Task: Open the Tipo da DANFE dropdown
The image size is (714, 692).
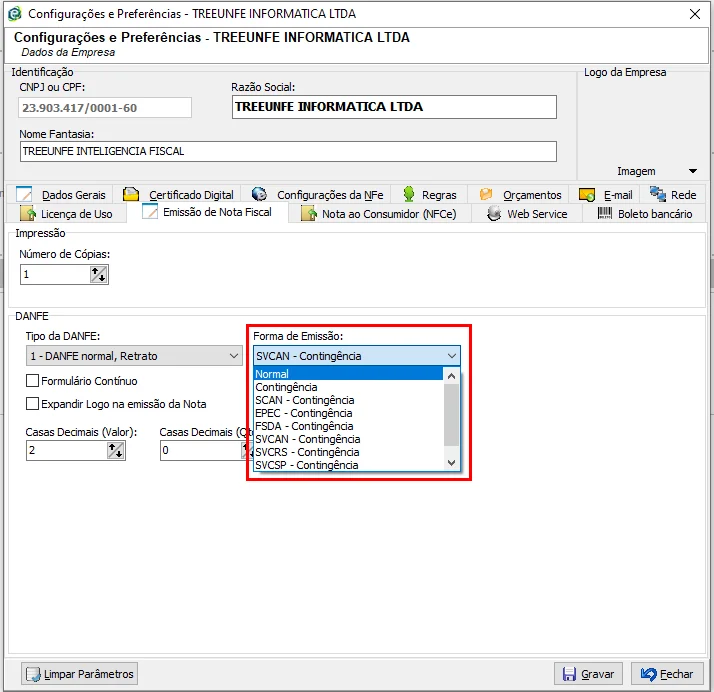Action: (134, 356)
